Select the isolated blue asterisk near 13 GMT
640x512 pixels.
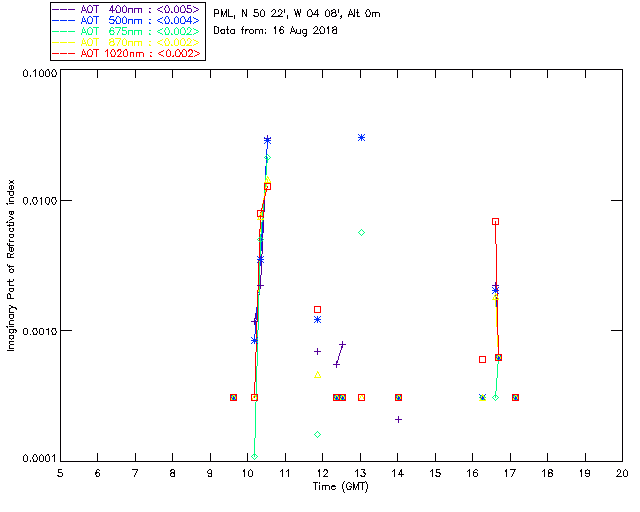coord(361,138)
